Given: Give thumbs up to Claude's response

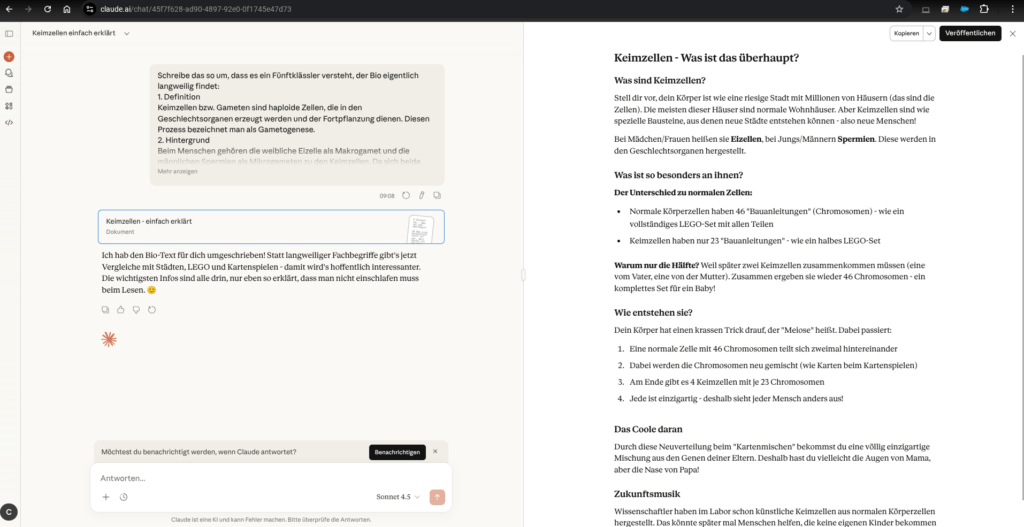Looking at the screenshot, I should 121,310.
